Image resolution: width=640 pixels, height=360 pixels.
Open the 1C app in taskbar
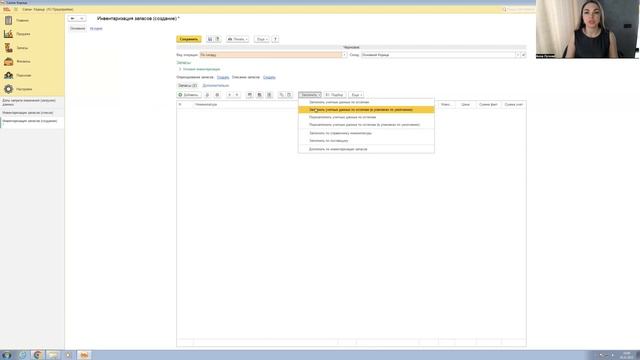(84, 355)
